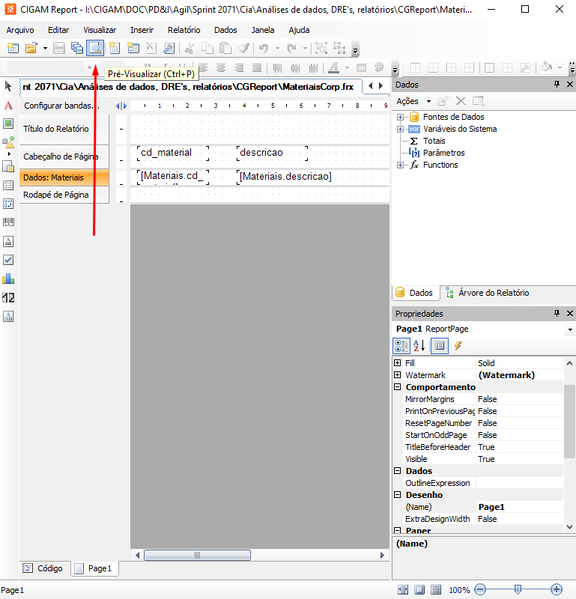Add a new report page

point(114,48)
